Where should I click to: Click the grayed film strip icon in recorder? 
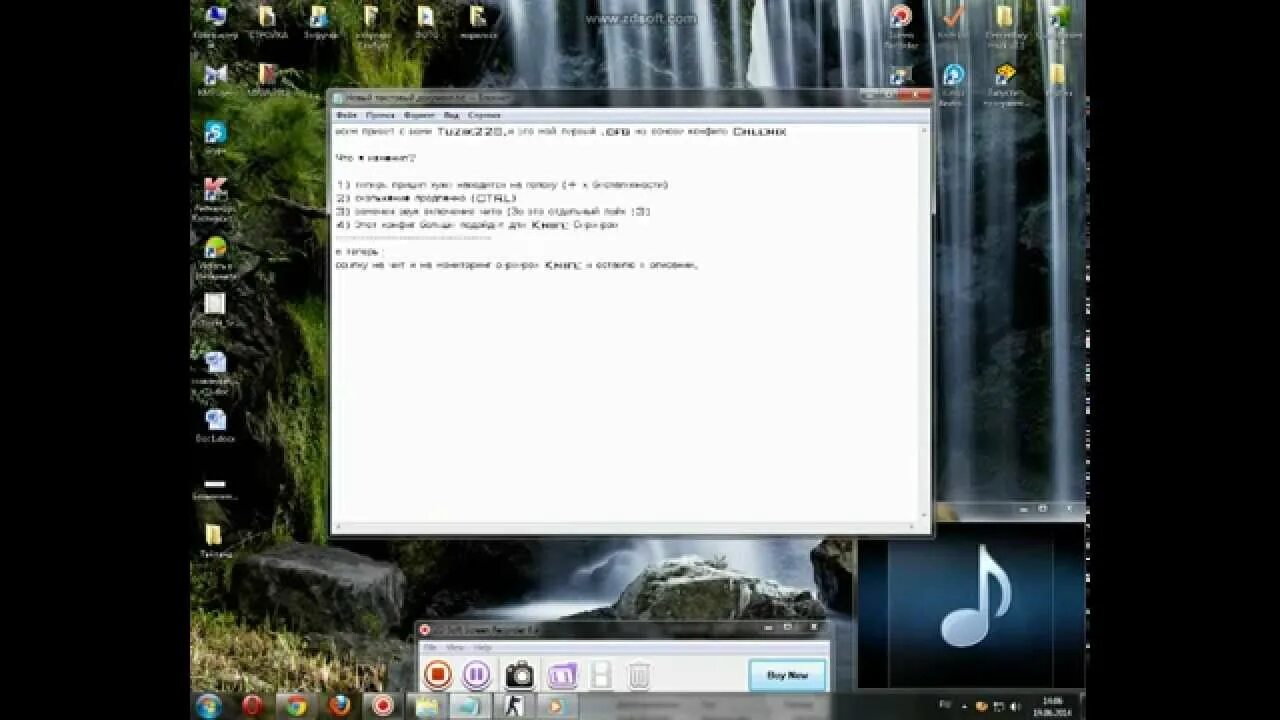coord(601,675)
